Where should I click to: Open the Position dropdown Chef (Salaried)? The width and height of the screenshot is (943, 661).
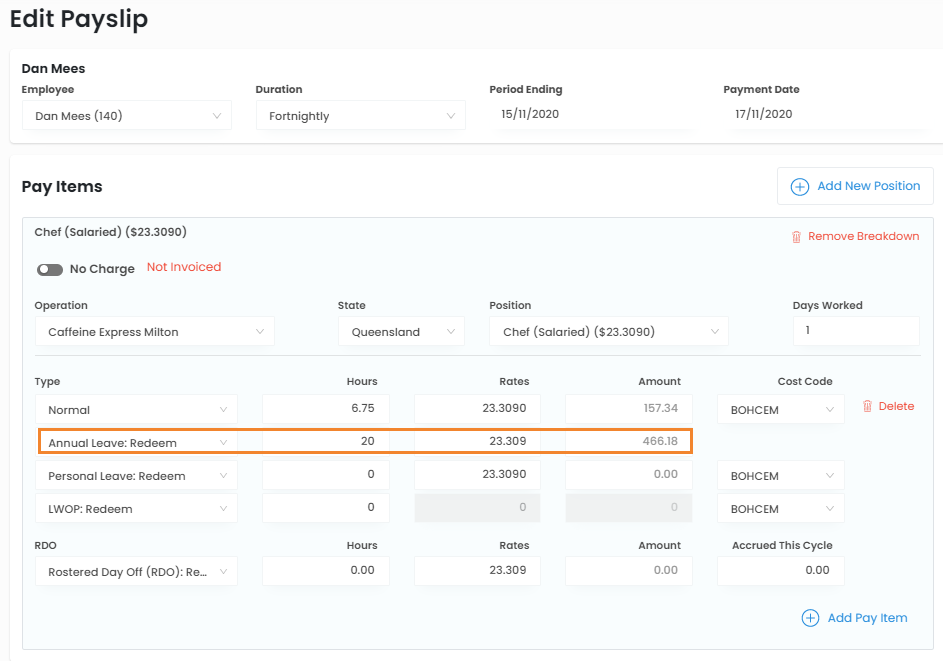609,332
